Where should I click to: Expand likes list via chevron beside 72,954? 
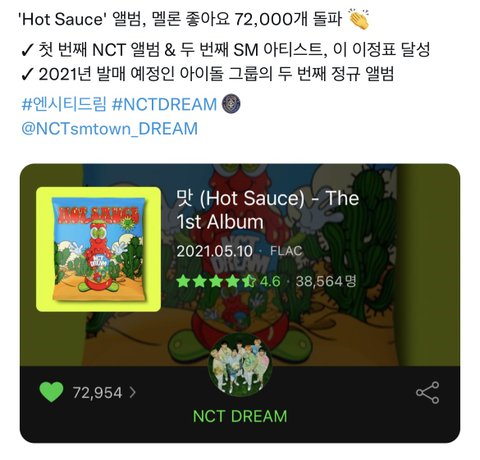pos(132,392)
